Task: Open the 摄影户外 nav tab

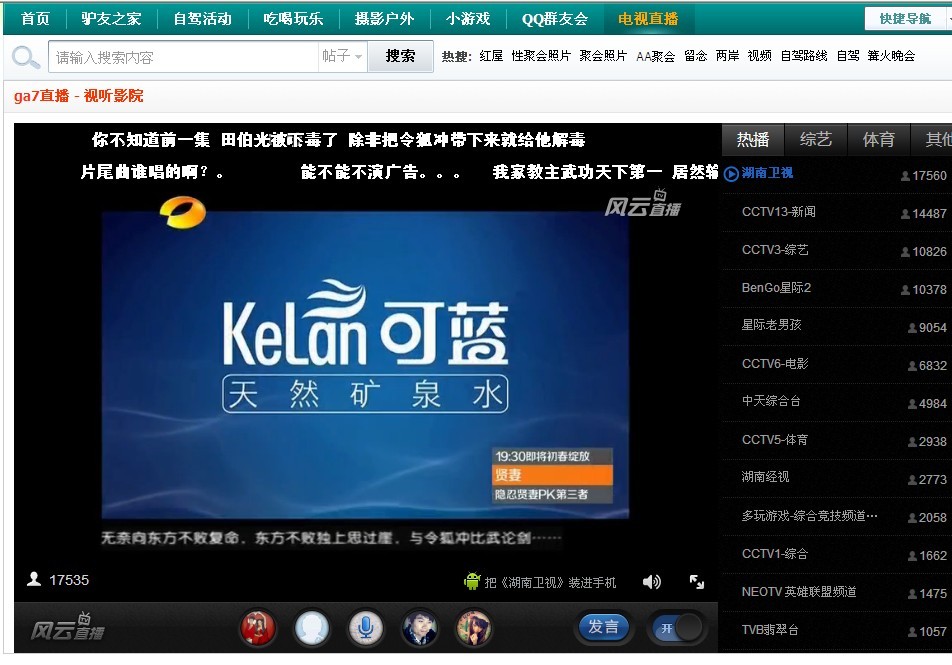Action: pos(384,19)
